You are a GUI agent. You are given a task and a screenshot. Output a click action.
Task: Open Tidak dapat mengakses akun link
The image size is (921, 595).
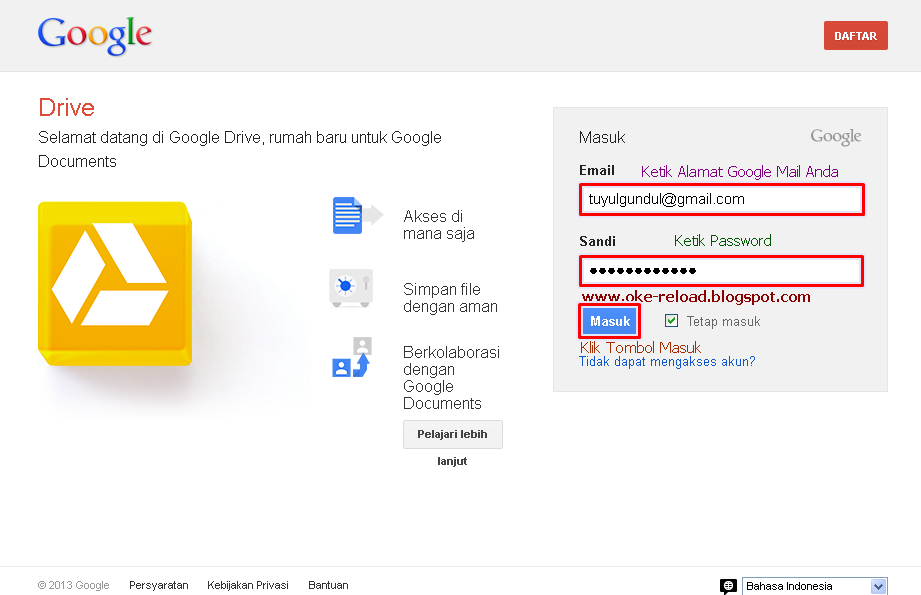667,362
